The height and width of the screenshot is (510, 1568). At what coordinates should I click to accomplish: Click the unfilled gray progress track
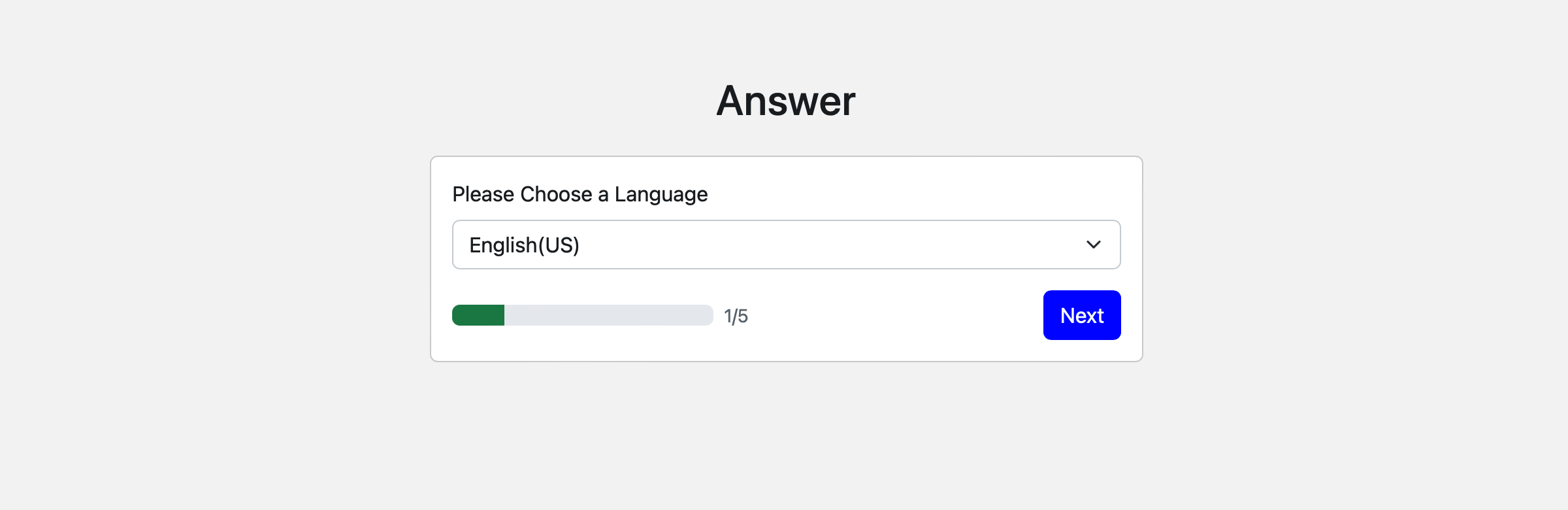tap(621, 315)
